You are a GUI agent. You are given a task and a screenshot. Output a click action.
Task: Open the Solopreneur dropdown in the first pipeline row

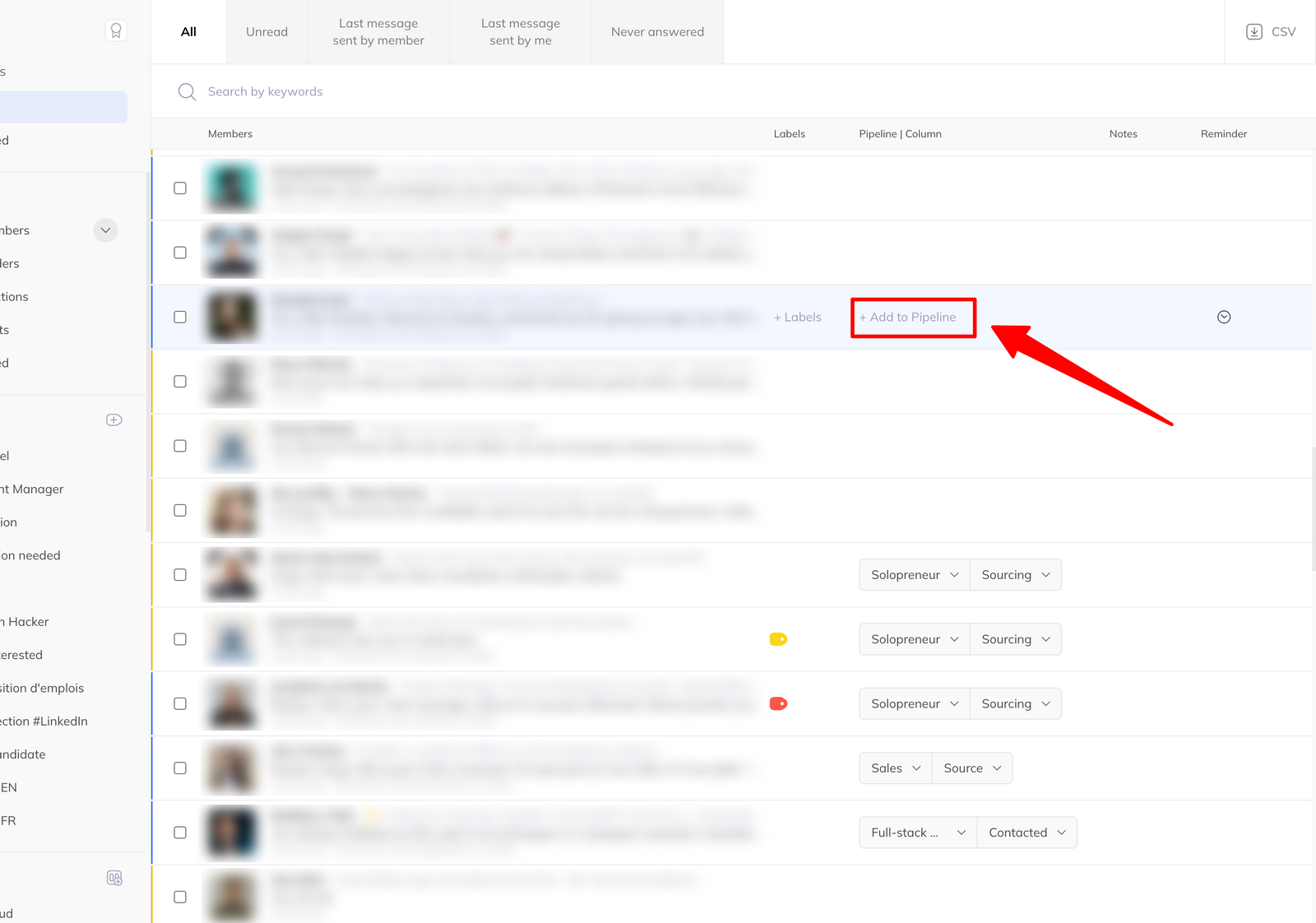(x=915, y=575)
